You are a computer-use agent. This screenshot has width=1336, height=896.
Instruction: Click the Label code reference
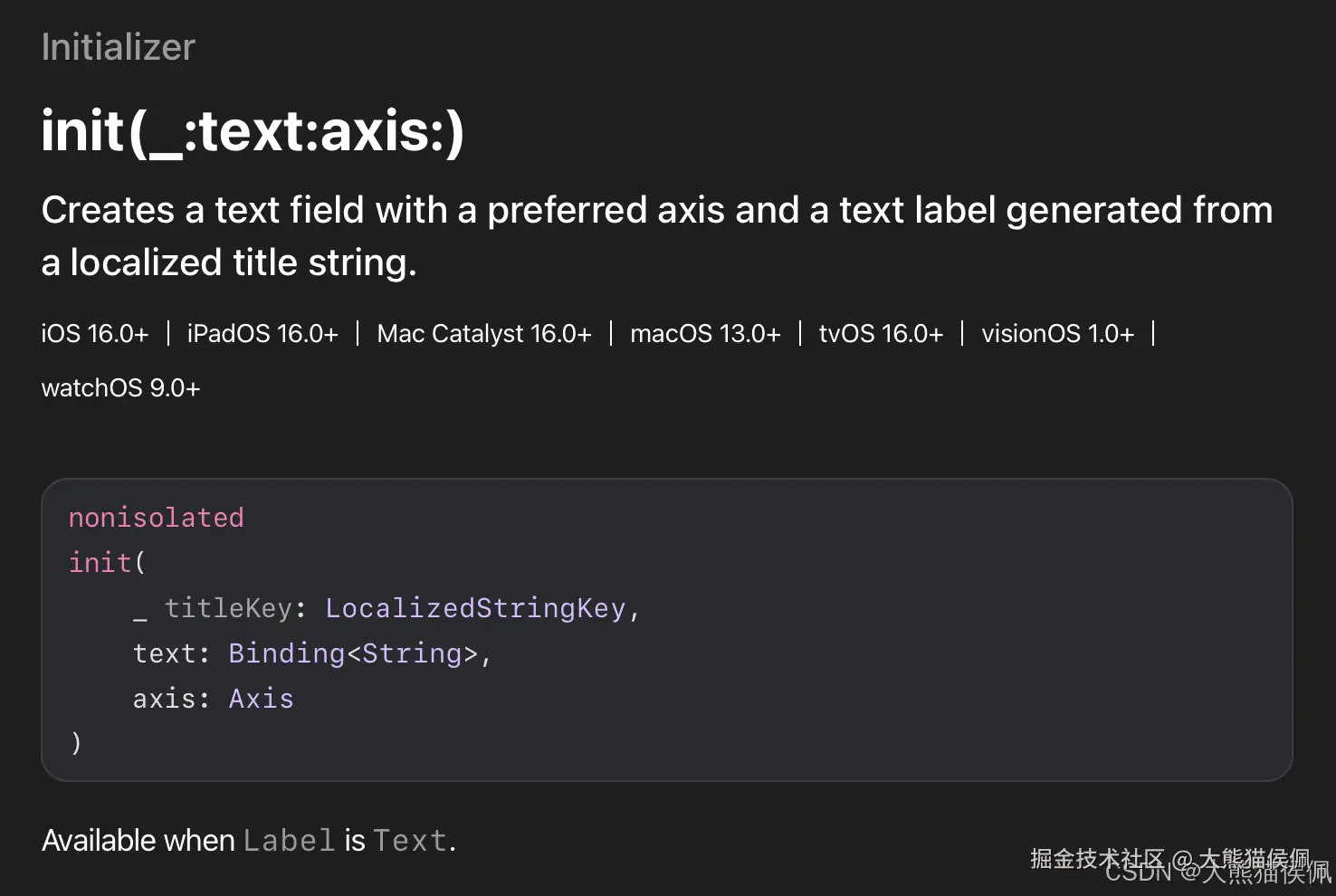[x=290, y=841]
